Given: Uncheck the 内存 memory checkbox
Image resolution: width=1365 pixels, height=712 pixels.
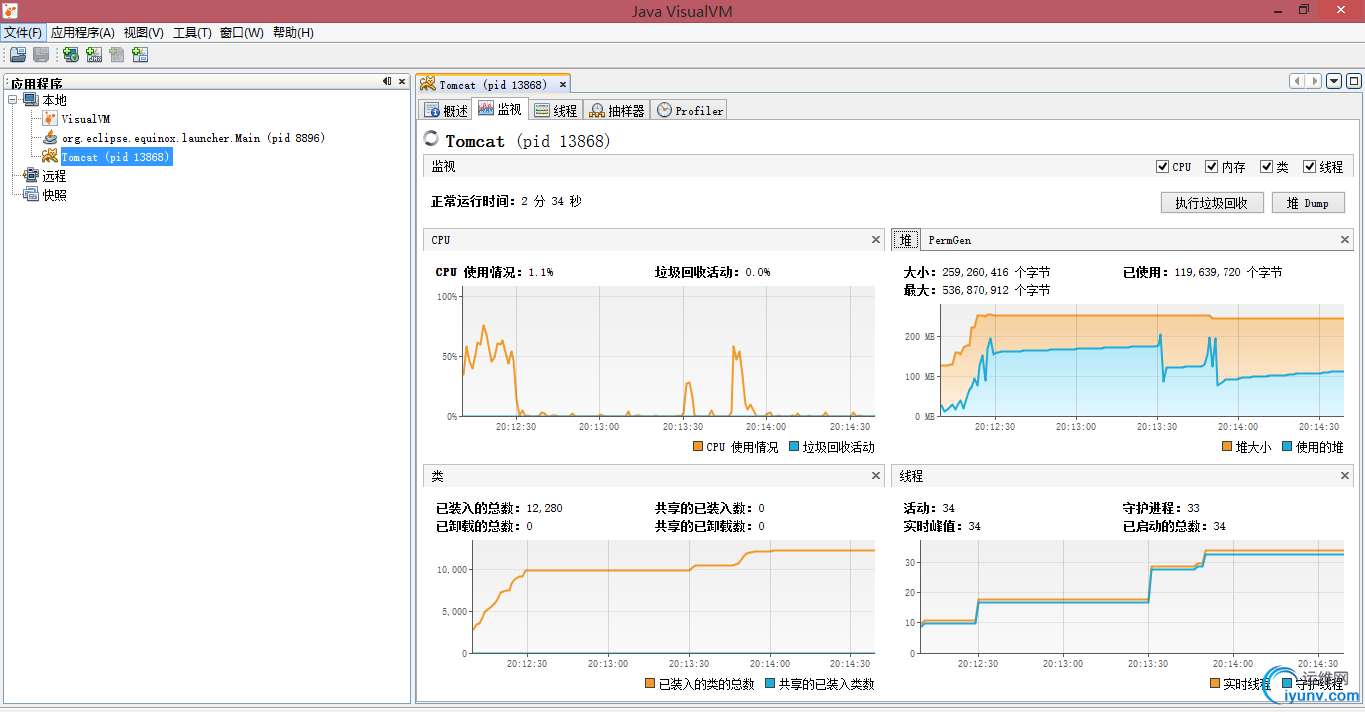Looking at the screenshot, I should [x=1211, y=167].
